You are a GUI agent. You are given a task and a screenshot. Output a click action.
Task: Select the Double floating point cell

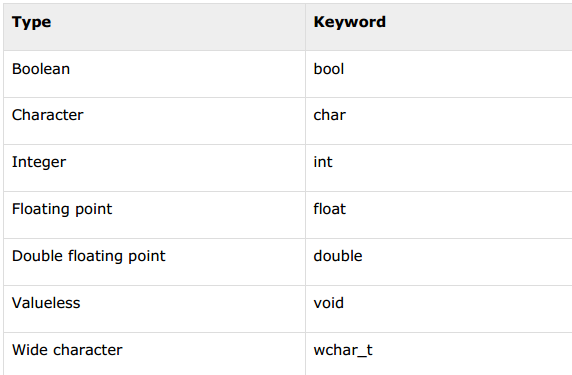pos(154,262)
